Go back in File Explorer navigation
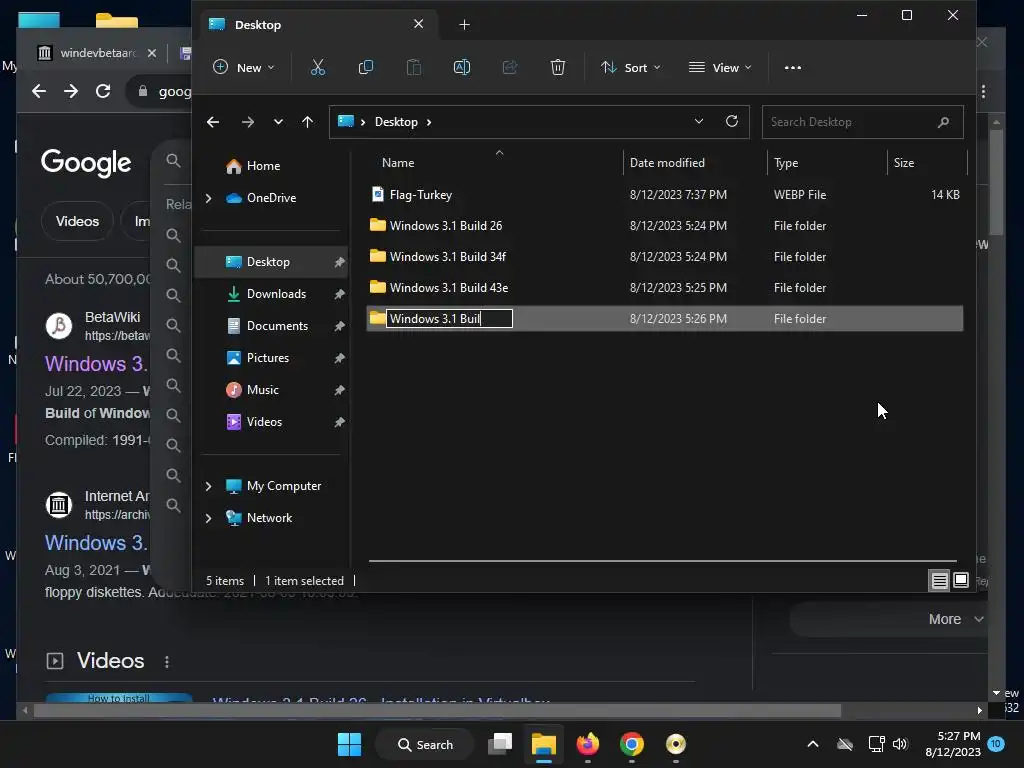Viewport: 1024px width, 768px height. [x=213, y=122]
